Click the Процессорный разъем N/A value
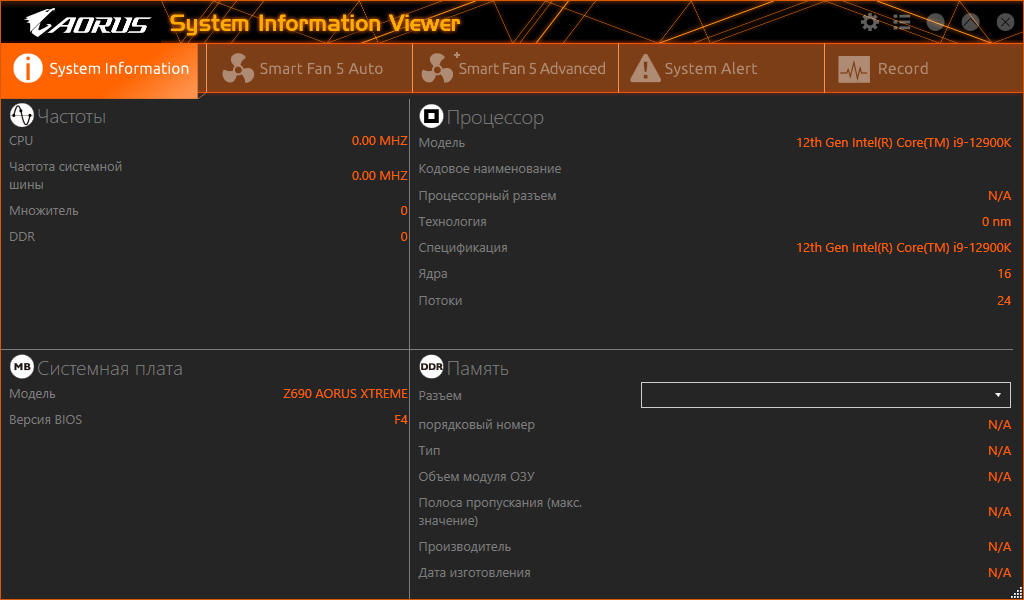This screenshot has width=1024, height=600. [x=1000, y=196]
